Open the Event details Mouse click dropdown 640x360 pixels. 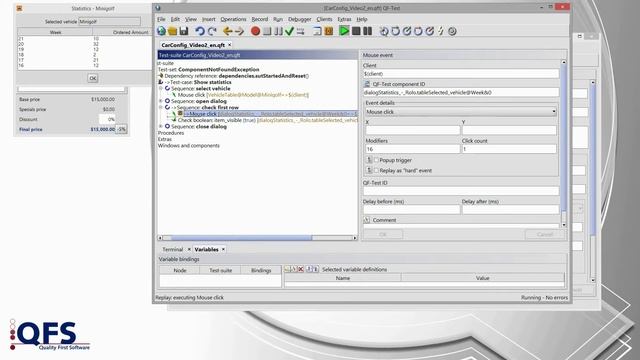(461, 111)
